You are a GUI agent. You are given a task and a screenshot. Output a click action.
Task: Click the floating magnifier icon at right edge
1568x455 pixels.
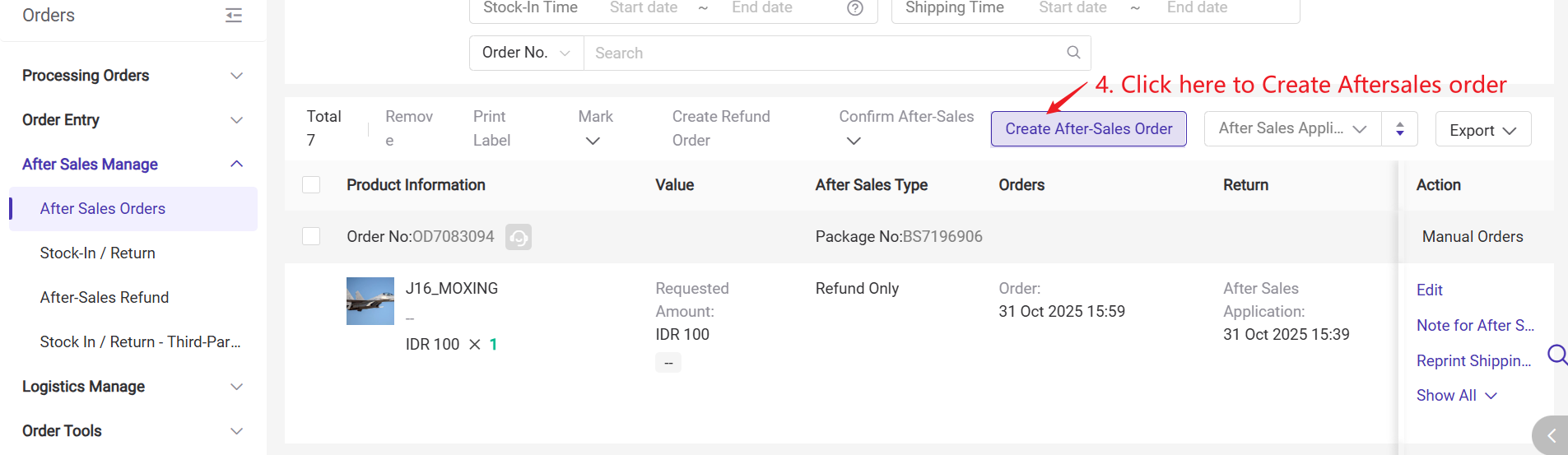1556,355
